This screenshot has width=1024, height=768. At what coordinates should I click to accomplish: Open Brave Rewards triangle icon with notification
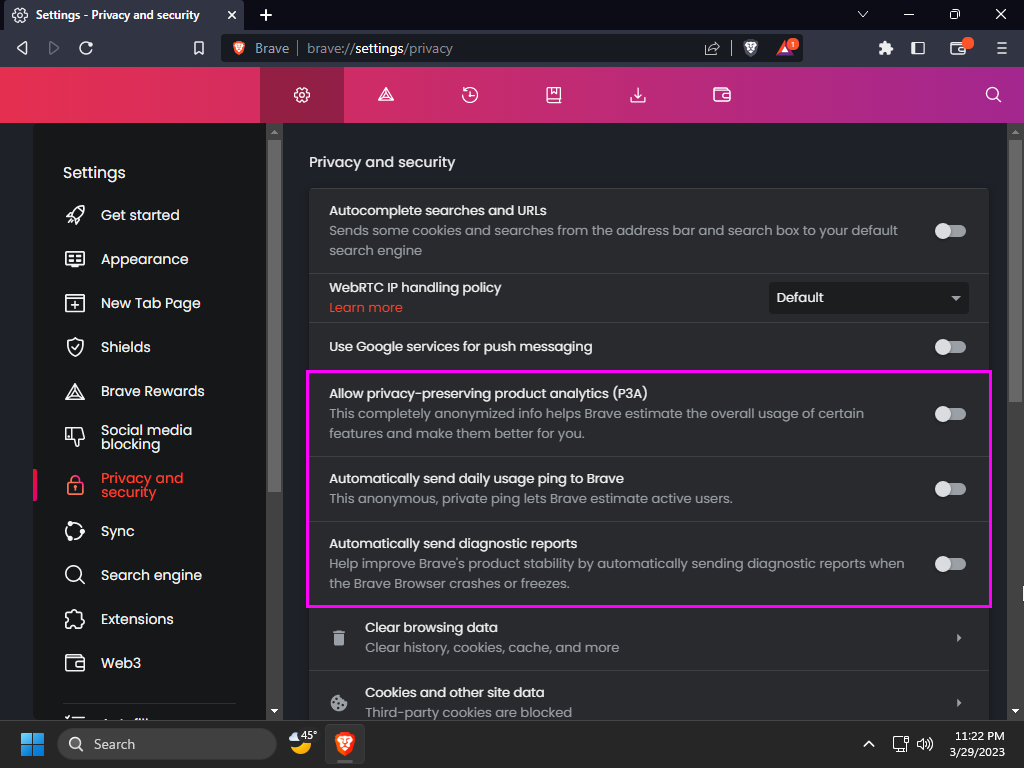786,48
